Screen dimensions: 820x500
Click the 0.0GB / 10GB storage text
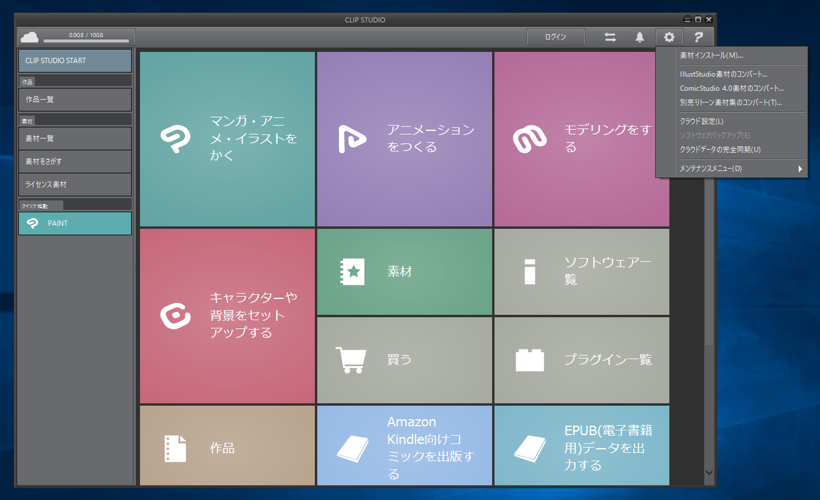pos(86,35)
